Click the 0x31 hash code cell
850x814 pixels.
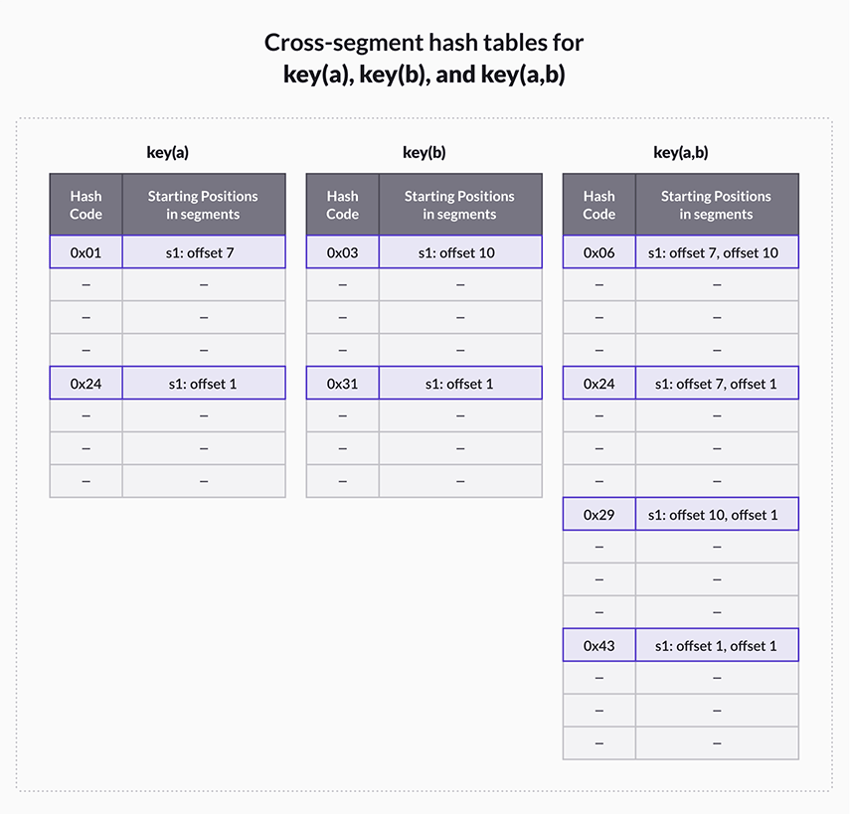click(342, 384)
